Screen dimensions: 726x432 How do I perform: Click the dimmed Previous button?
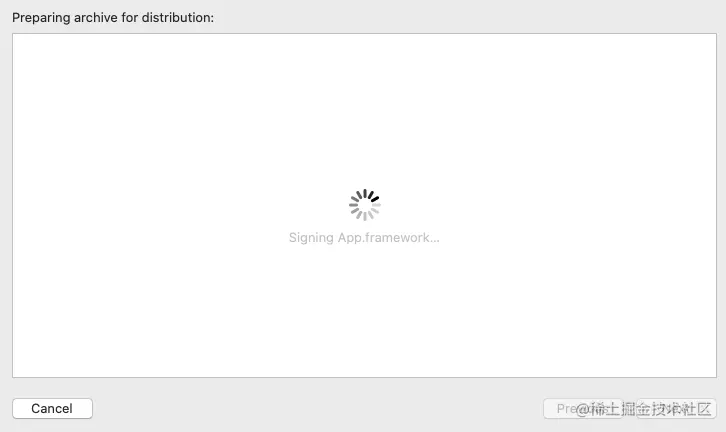[x=583, y=408]
